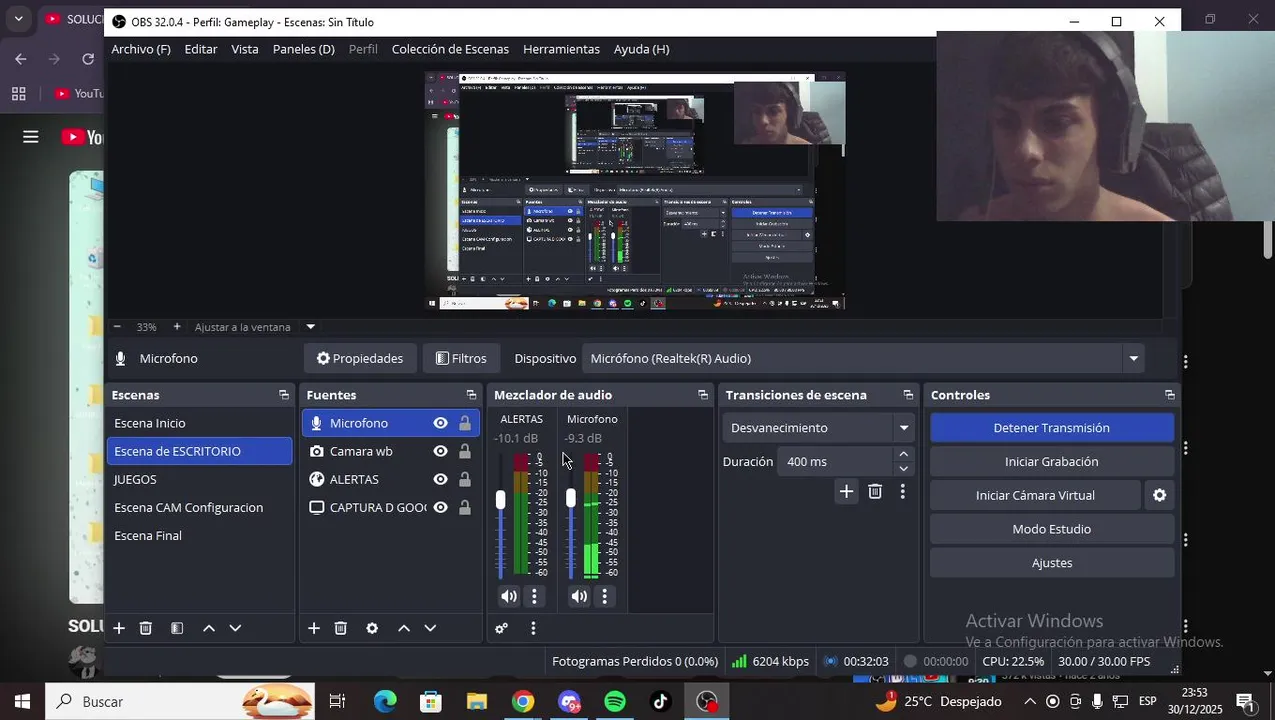Open Google Chrome from the taskbar

point(523,702)
